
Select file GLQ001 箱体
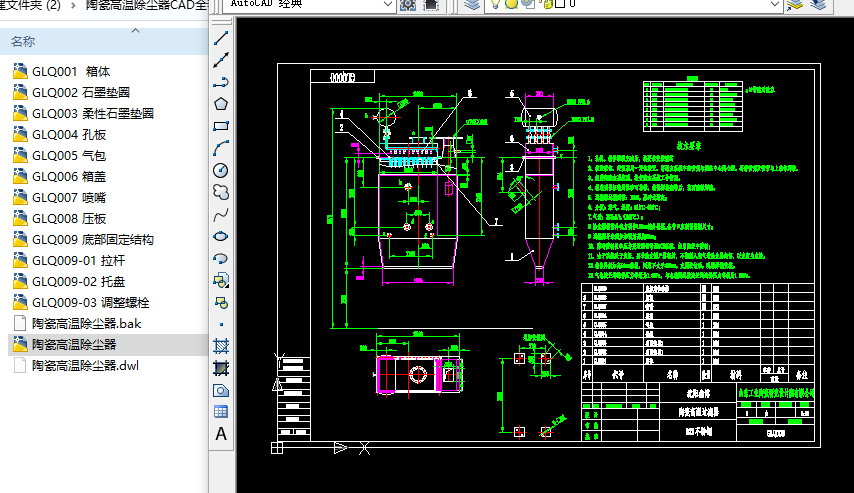coord(71,71)
